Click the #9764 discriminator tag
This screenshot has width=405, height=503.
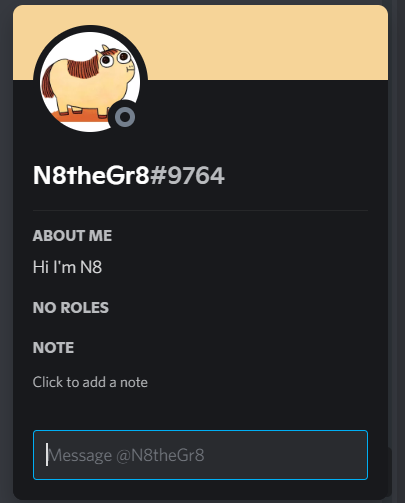[187, 176]
